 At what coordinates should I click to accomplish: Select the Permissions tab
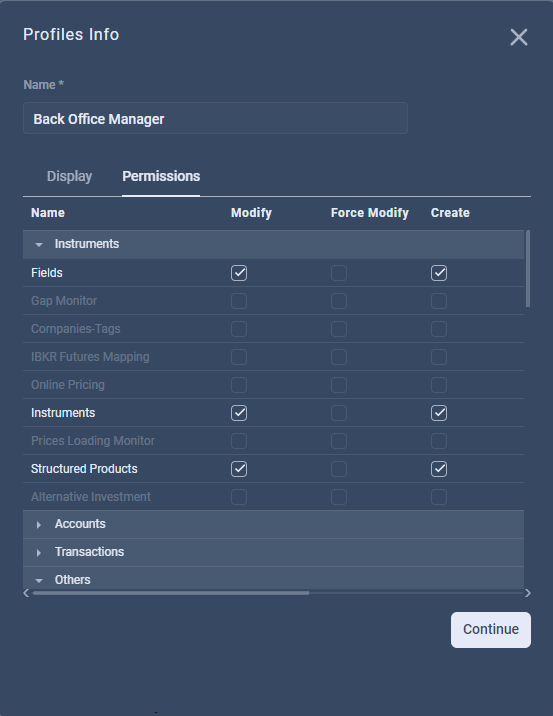(x=161, y=176)
